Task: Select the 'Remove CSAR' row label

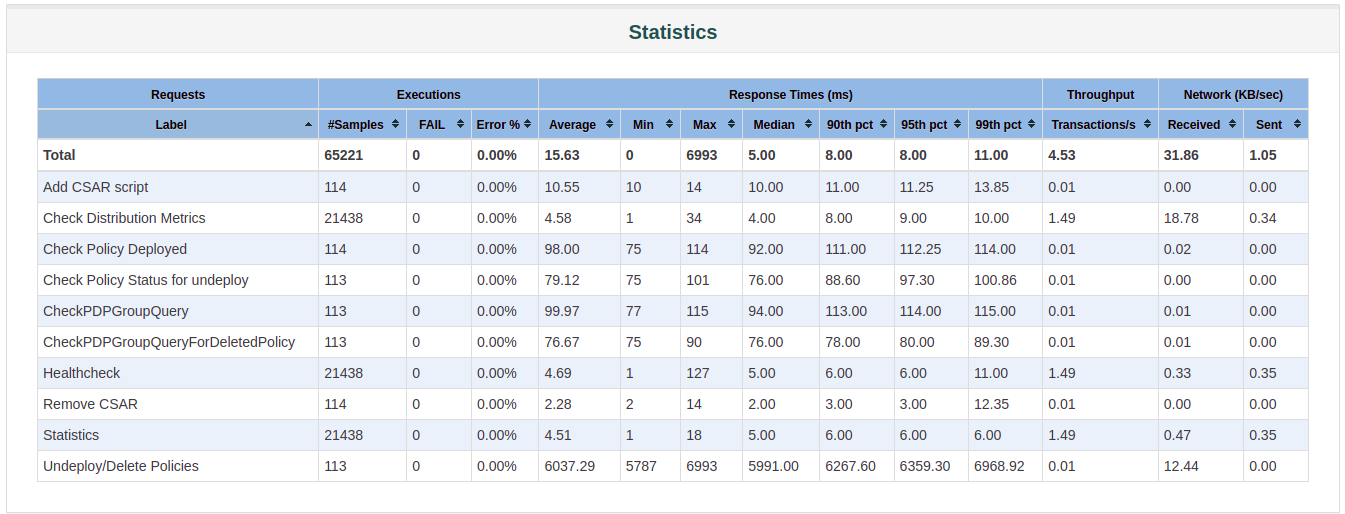Action: point(90,404)
